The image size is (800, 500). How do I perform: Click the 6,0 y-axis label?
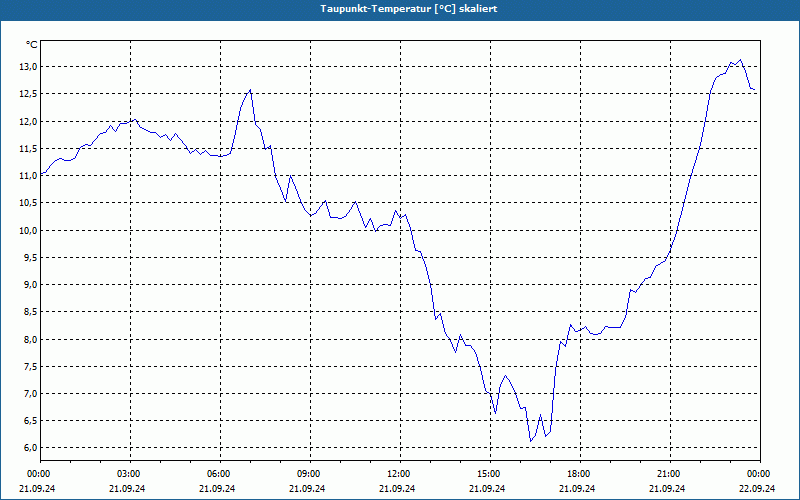30,448
